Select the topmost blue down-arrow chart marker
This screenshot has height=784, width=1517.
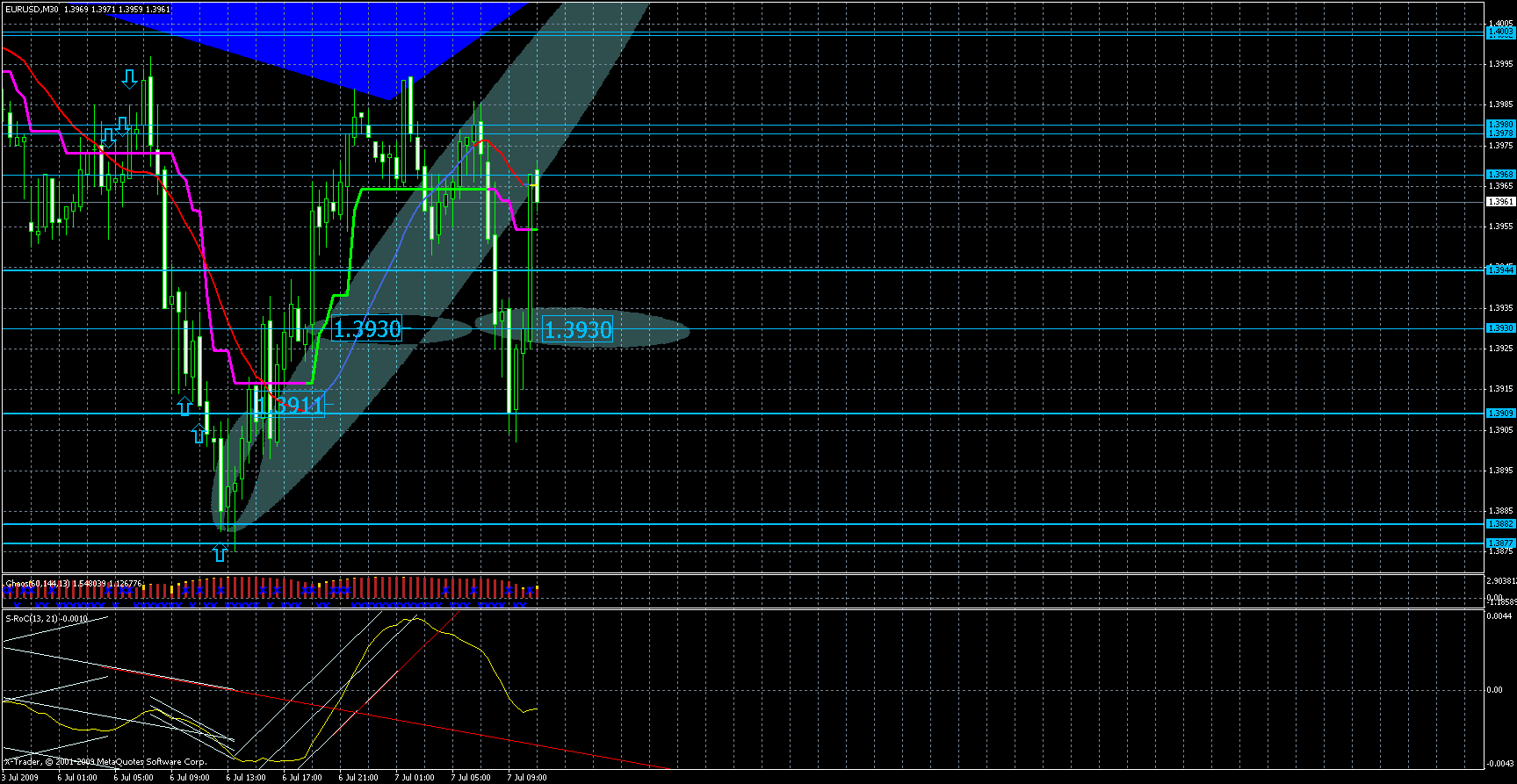pyautogui.click(x=129, y=80)
